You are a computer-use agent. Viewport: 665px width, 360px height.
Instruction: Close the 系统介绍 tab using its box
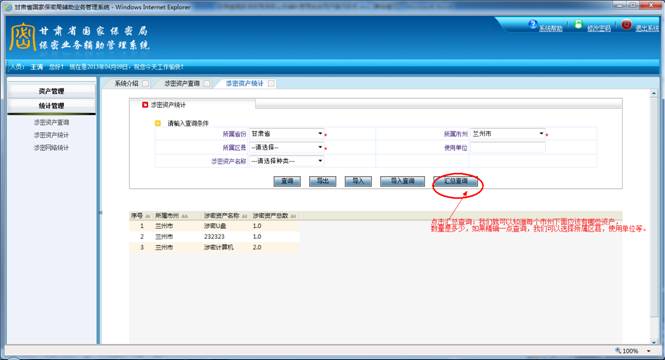(145, 84)
